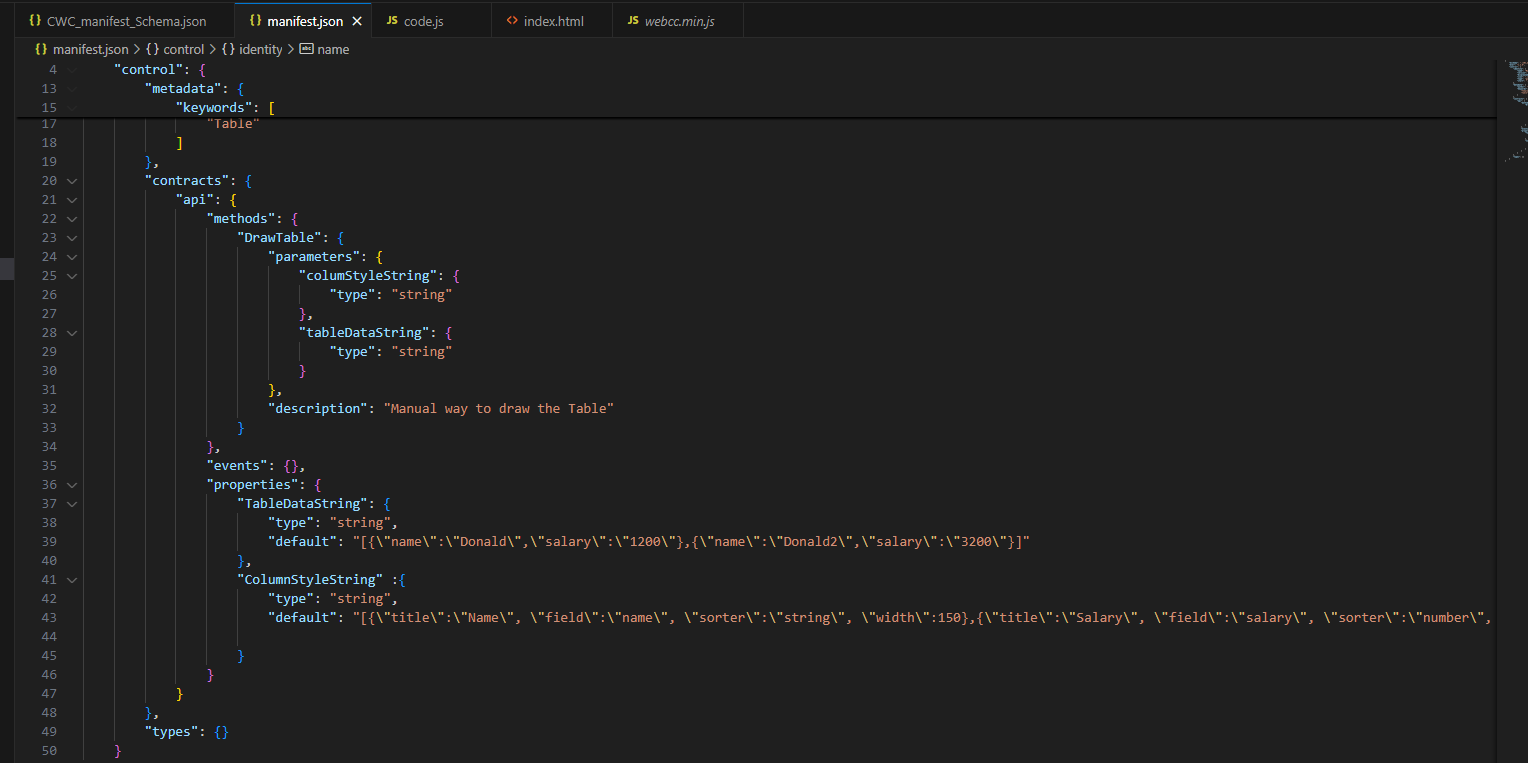
Task: Fold the "api" object at line 21
Action: click(x=71, y=200)
